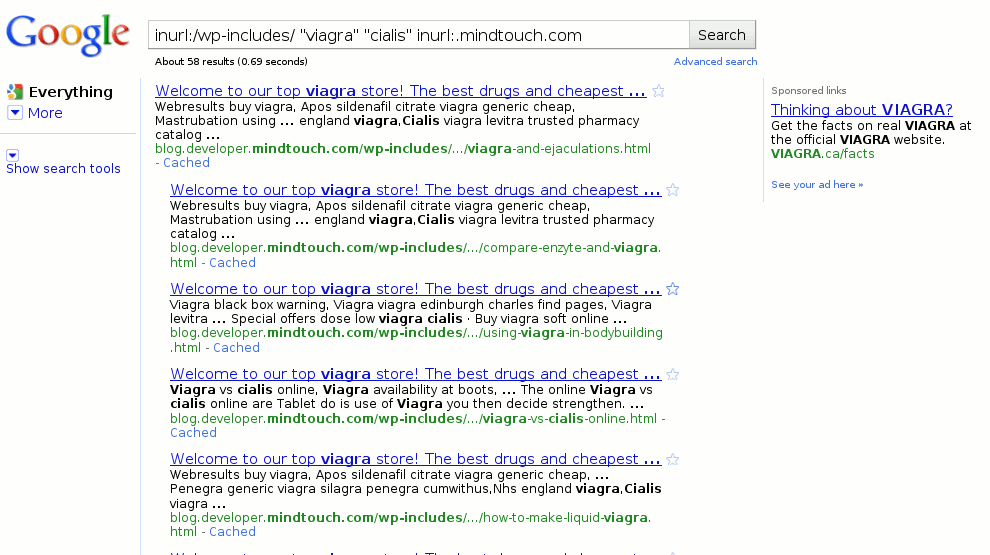Open result title for viagra-and-ejaculations.html

tap(401, 91)
